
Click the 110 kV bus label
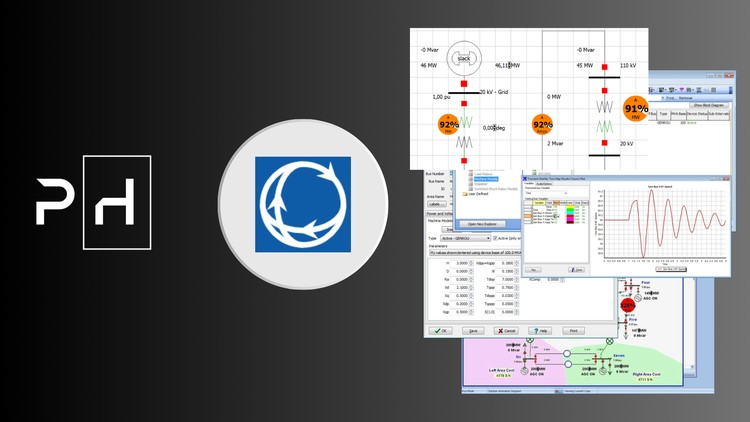coord(628,66)
